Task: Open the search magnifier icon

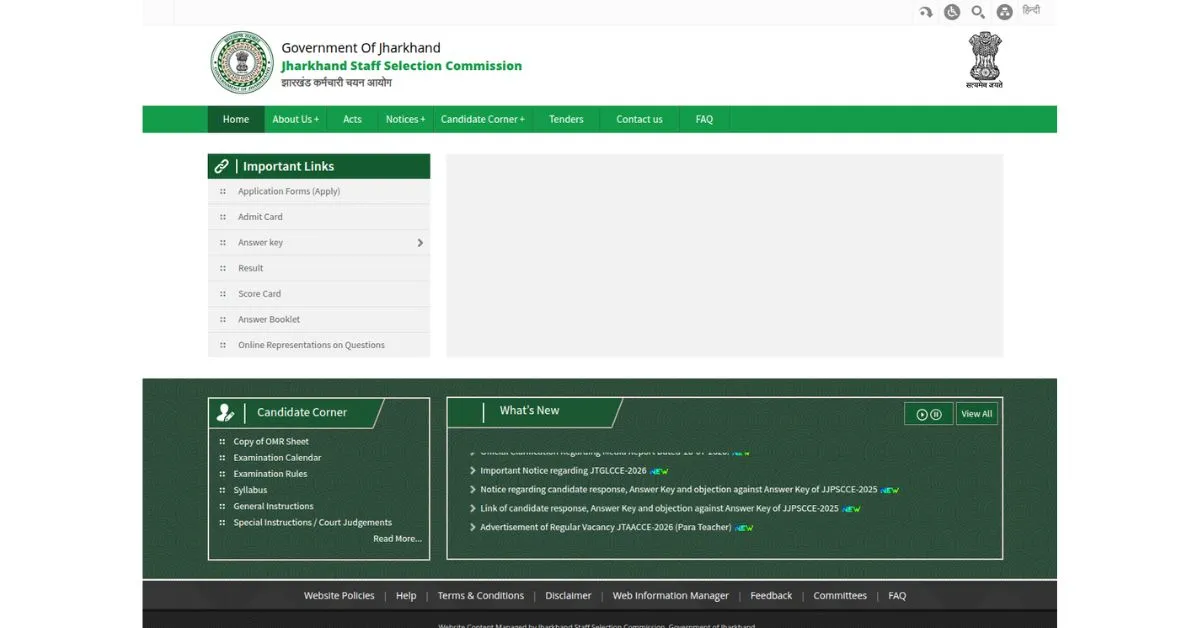Action: pos(978,12)
